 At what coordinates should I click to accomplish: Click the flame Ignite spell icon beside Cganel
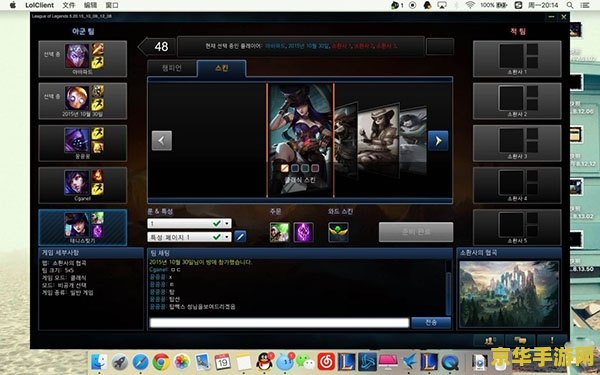(x=97, y=176)
